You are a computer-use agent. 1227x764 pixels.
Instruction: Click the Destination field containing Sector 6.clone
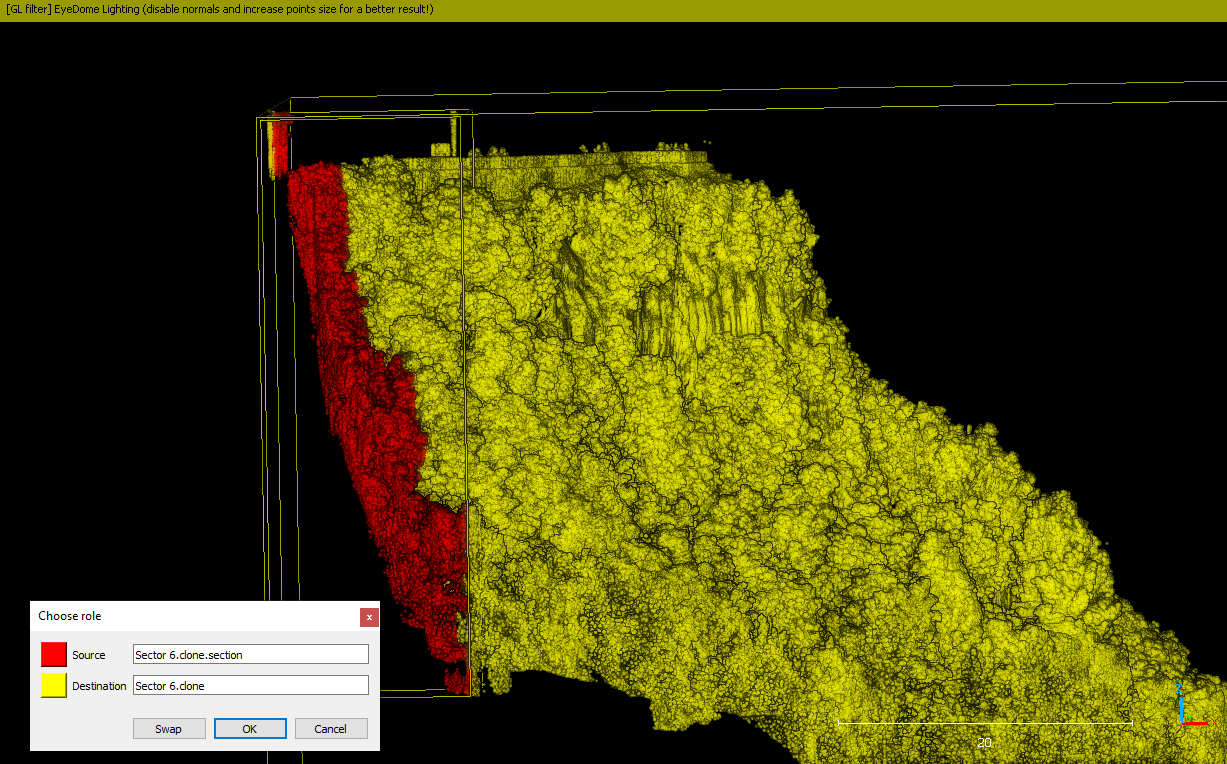coord(250,685)
